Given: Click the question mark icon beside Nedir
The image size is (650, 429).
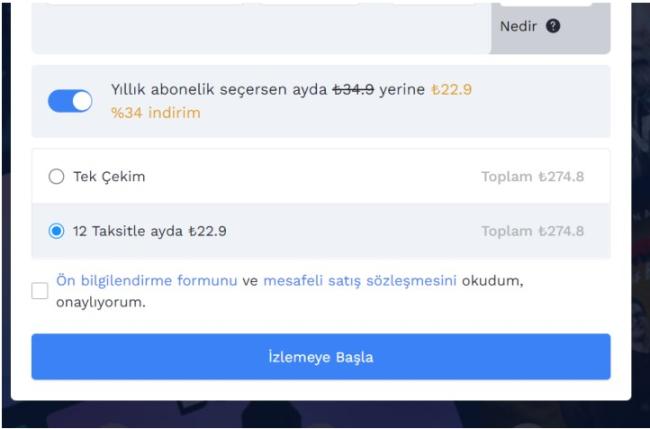Looking at the screenshot, I should pyautogui.click(x=553, y=26).
